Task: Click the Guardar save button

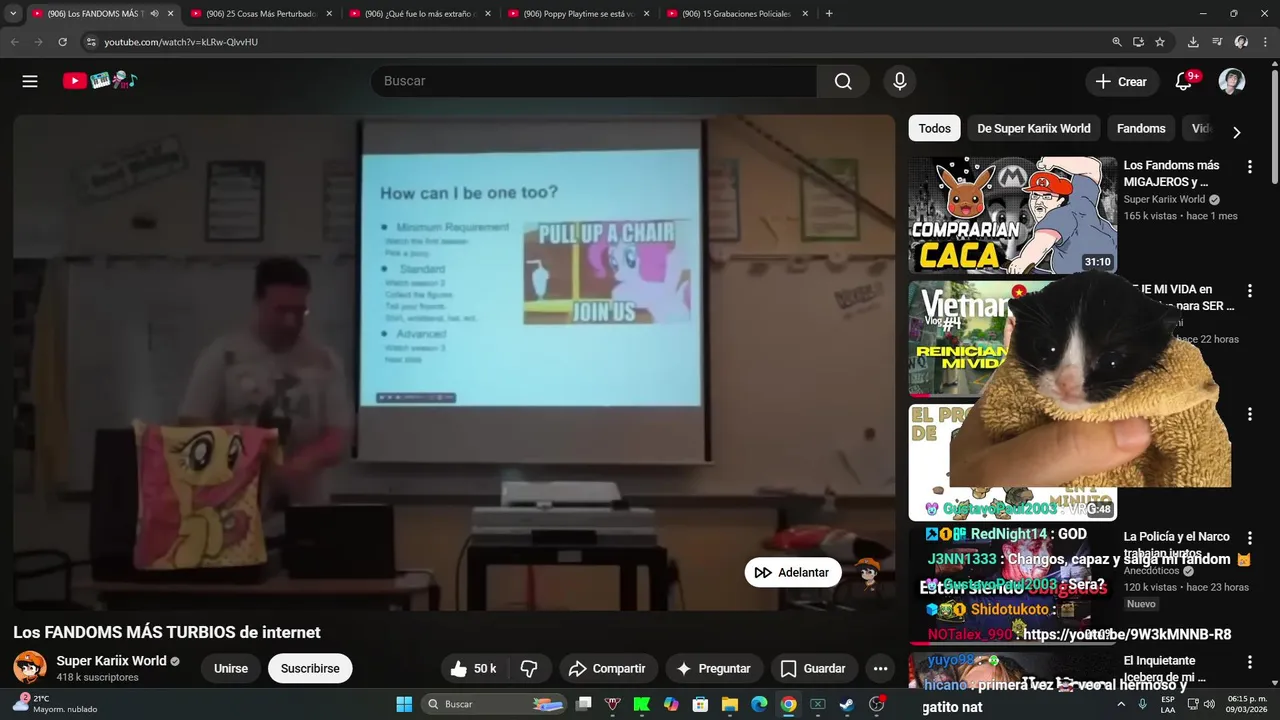Action: [x=813, y=668]
